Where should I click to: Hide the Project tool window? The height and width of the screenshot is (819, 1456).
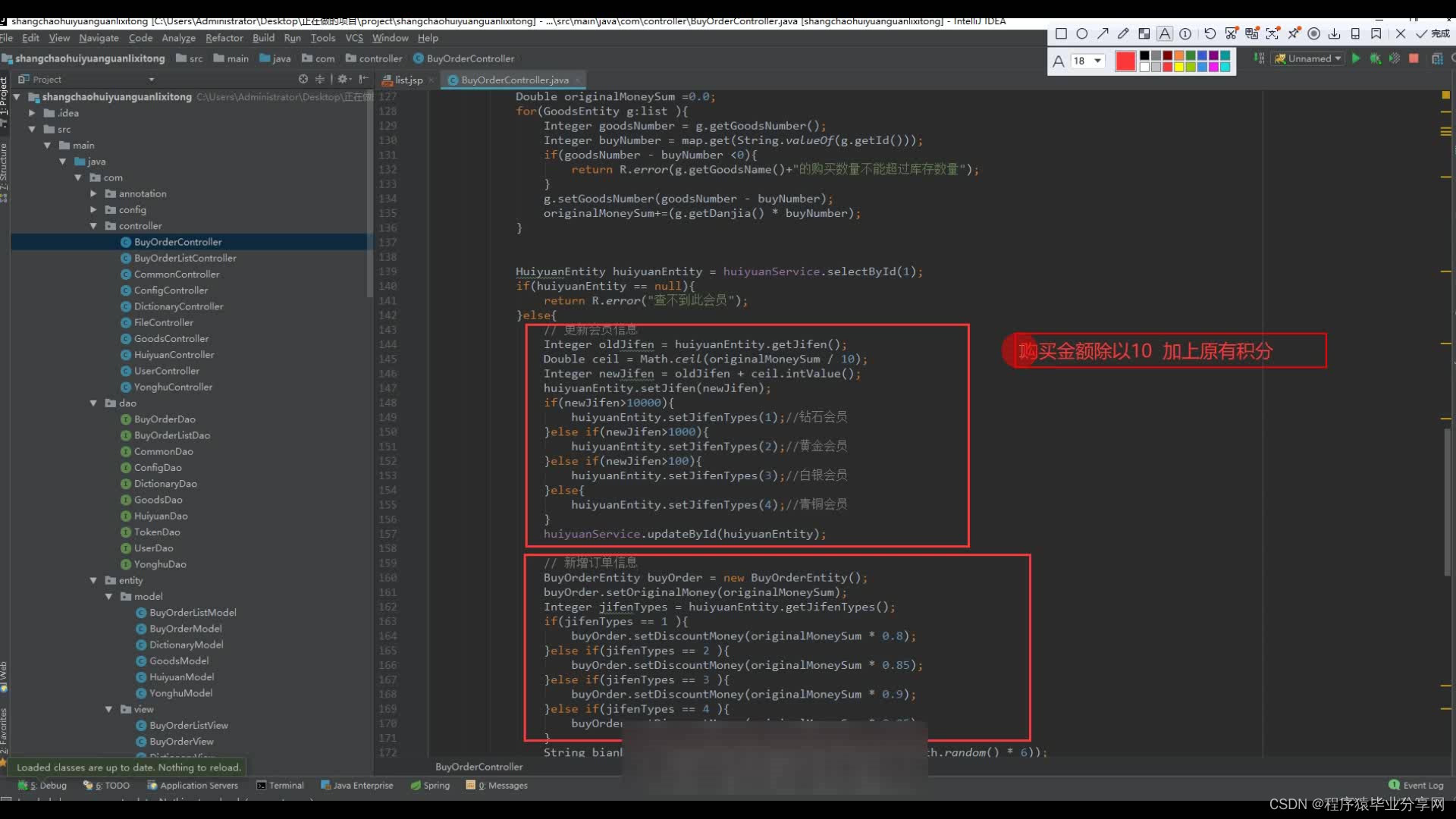pos(363,79)
